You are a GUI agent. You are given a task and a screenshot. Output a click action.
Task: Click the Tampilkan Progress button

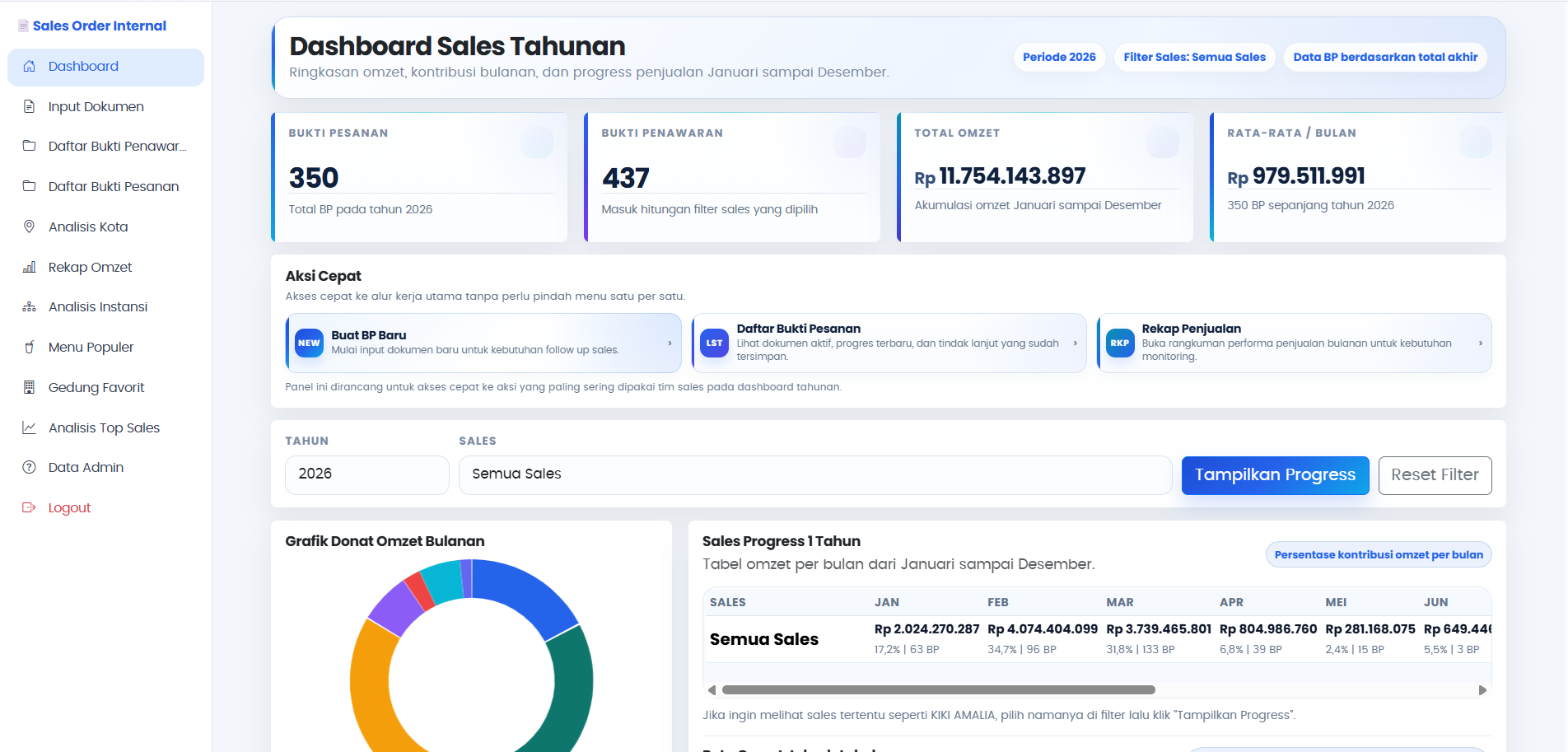click(1275, 475)
